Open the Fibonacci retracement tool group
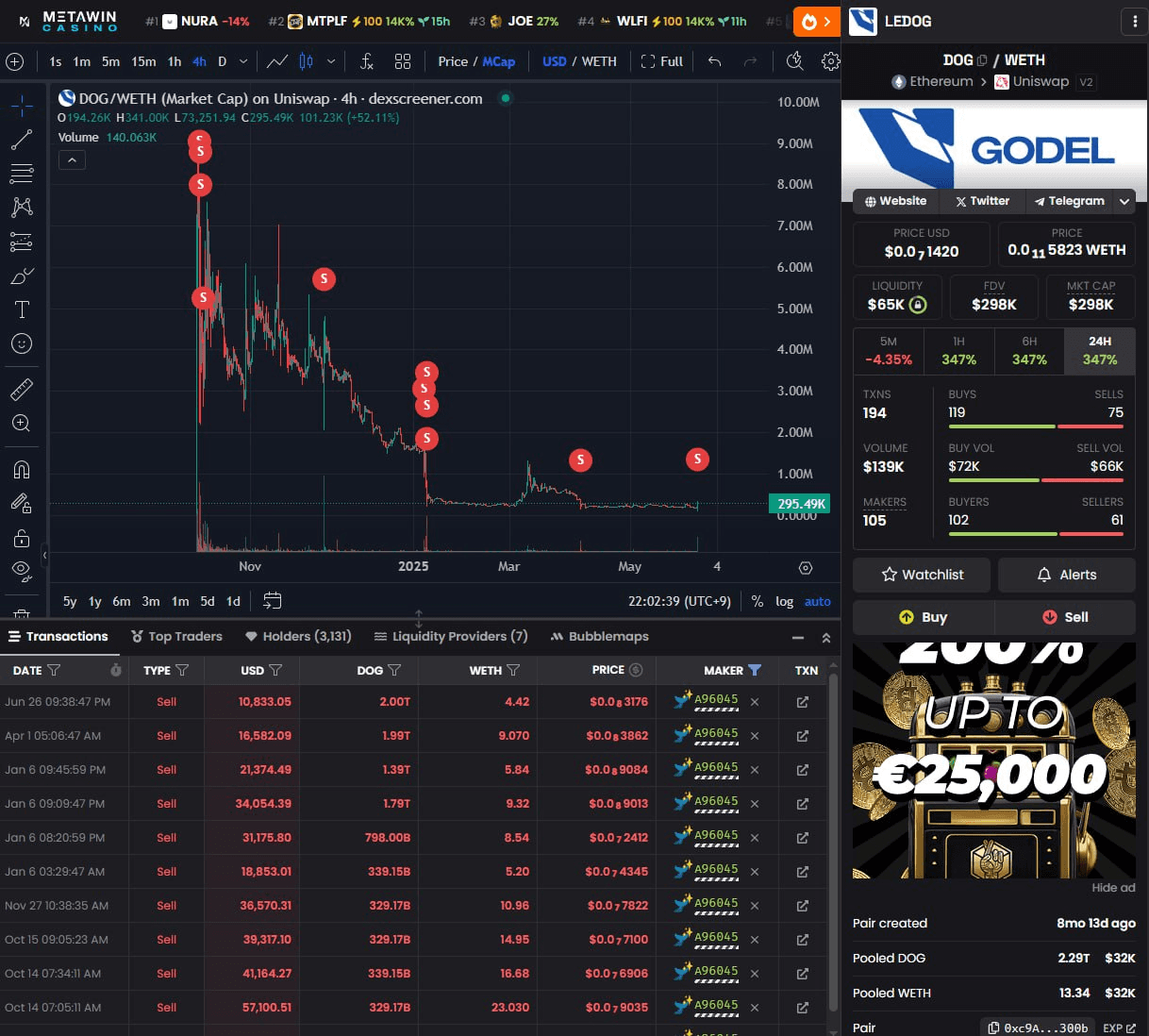 pyautogui.click(x=22, y=174)
